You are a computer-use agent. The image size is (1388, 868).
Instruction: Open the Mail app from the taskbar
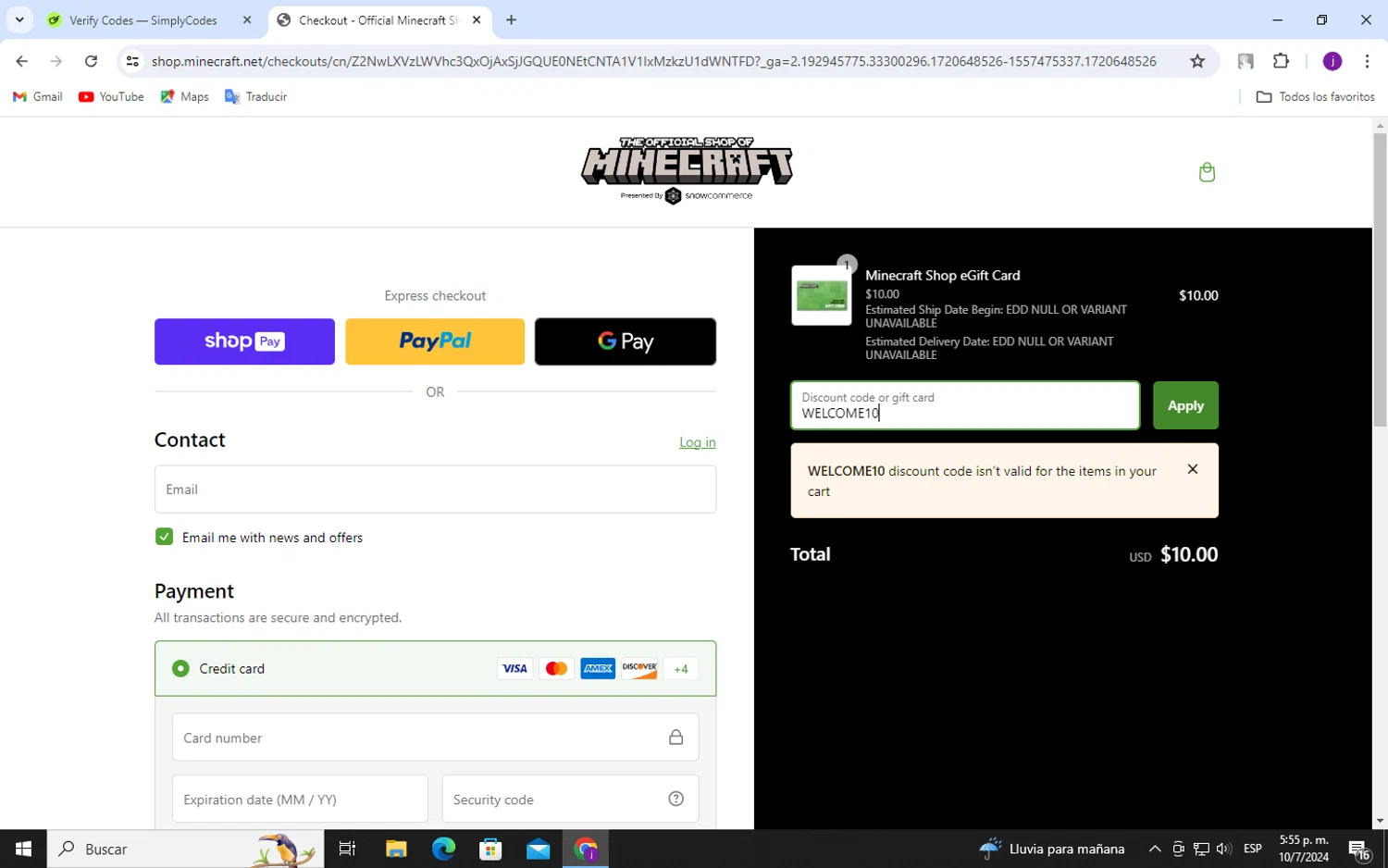[538, 849]
